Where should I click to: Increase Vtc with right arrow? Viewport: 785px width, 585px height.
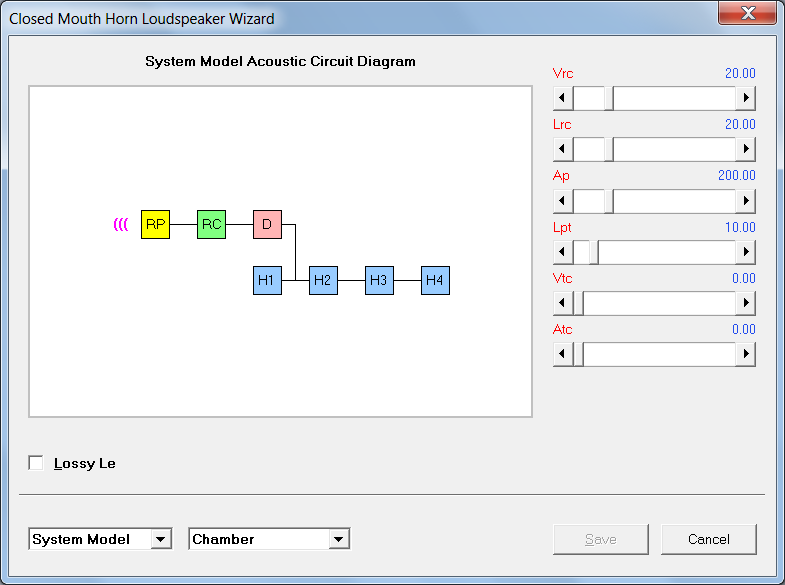(745, 303)
